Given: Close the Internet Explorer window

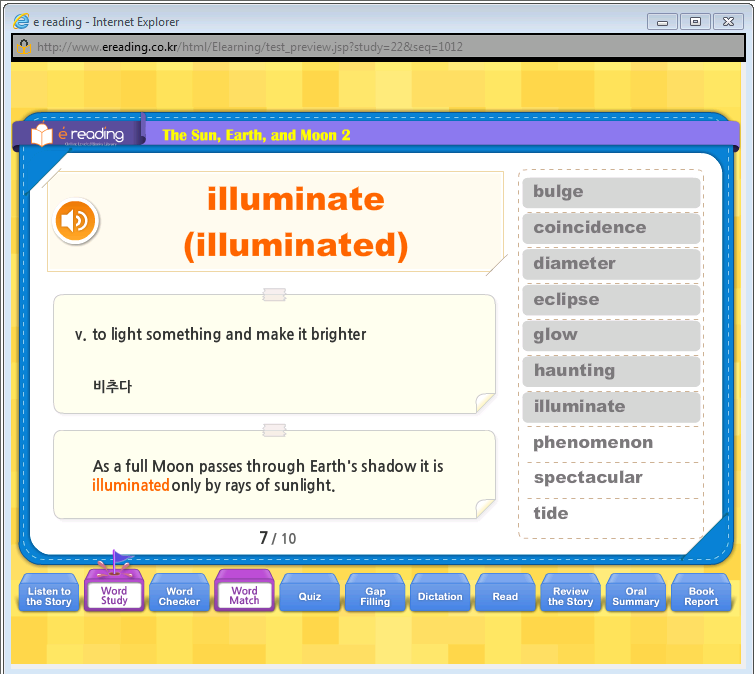Looking at the screenshot, I should pos(728,22).
